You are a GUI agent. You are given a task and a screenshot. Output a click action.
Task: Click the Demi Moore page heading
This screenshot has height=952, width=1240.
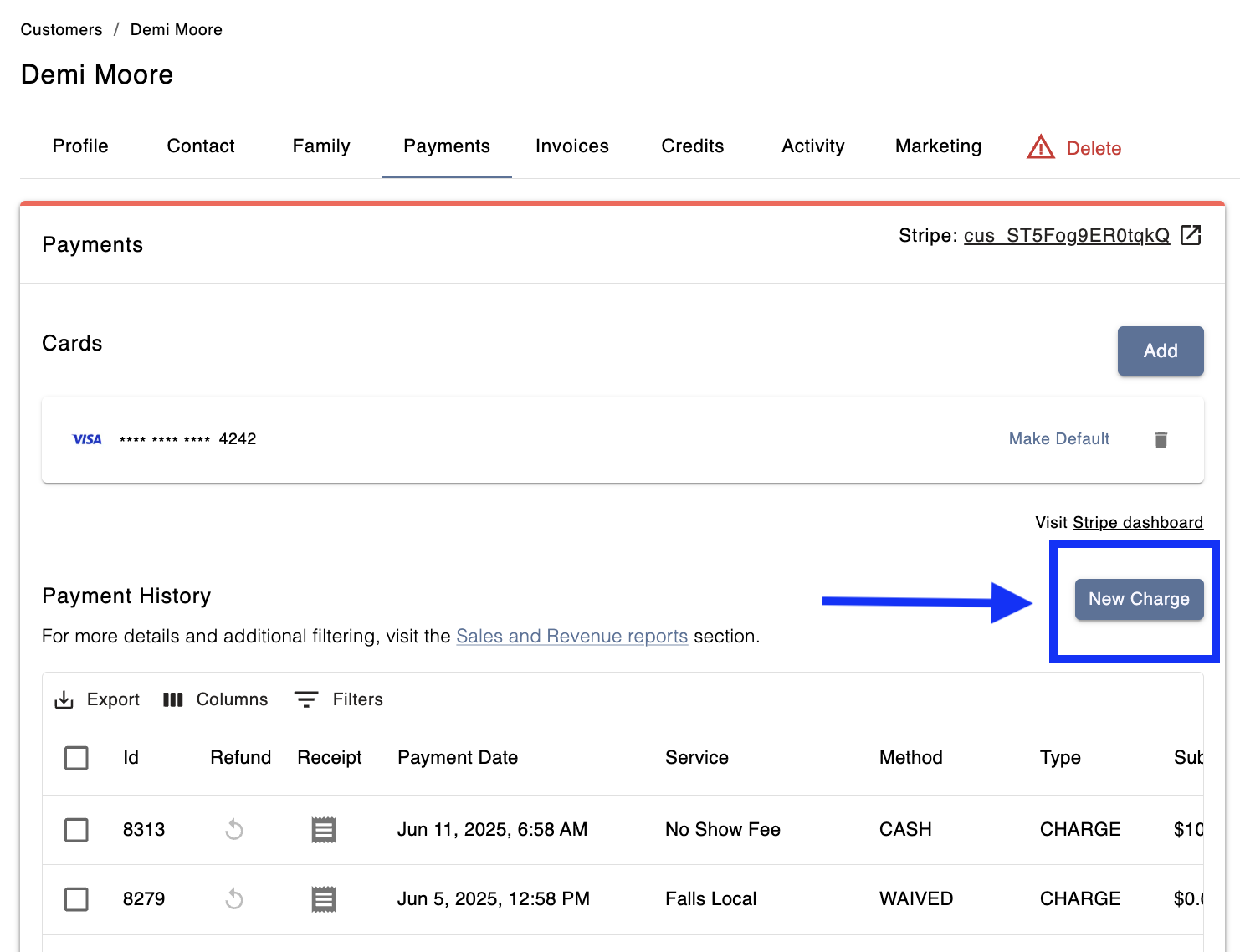pyautogui.click(x=97, y=74)
